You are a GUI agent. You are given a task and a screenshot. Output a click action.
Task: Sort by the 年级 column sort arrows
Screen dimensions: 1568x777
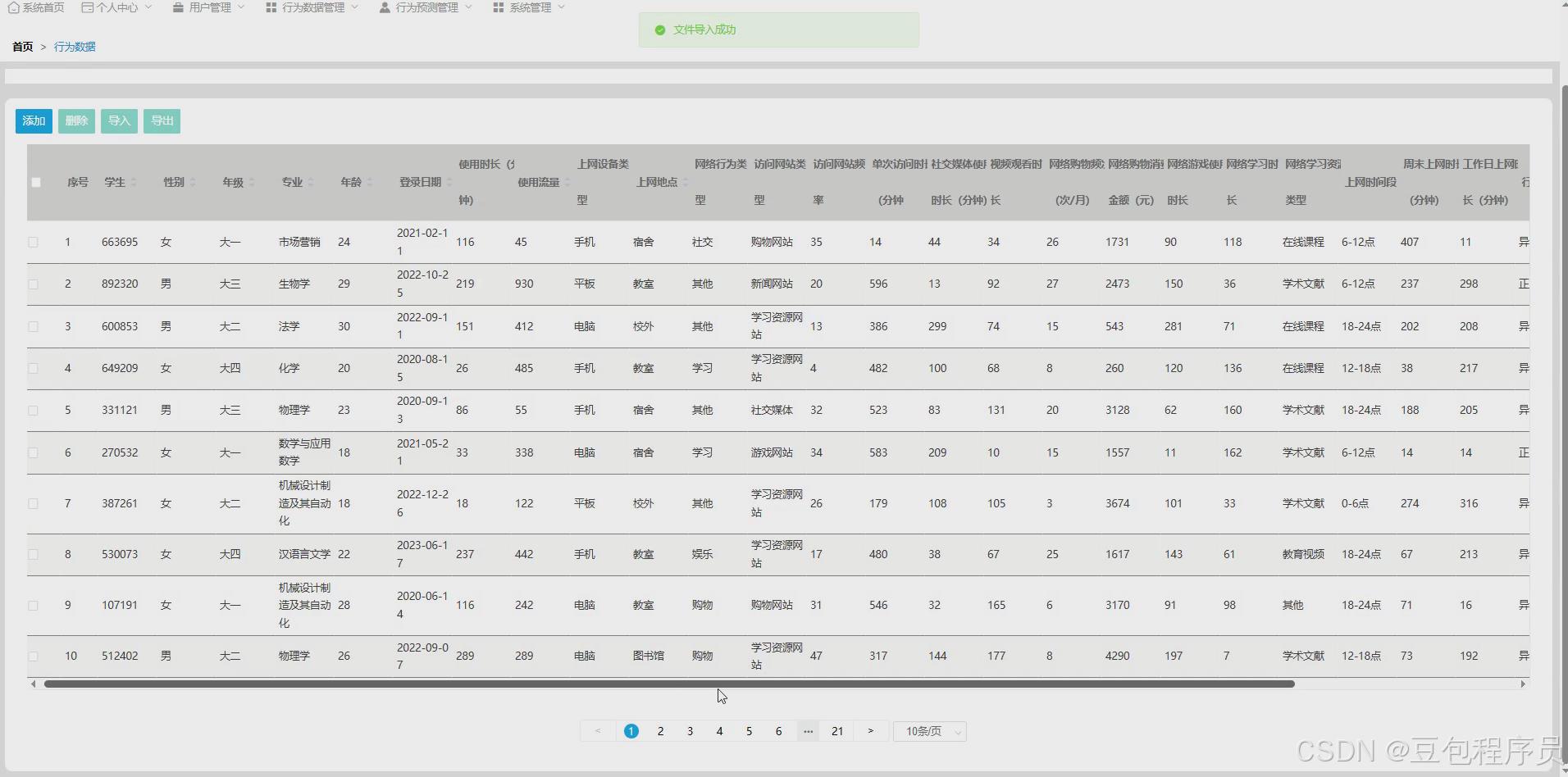pos(252,182)
